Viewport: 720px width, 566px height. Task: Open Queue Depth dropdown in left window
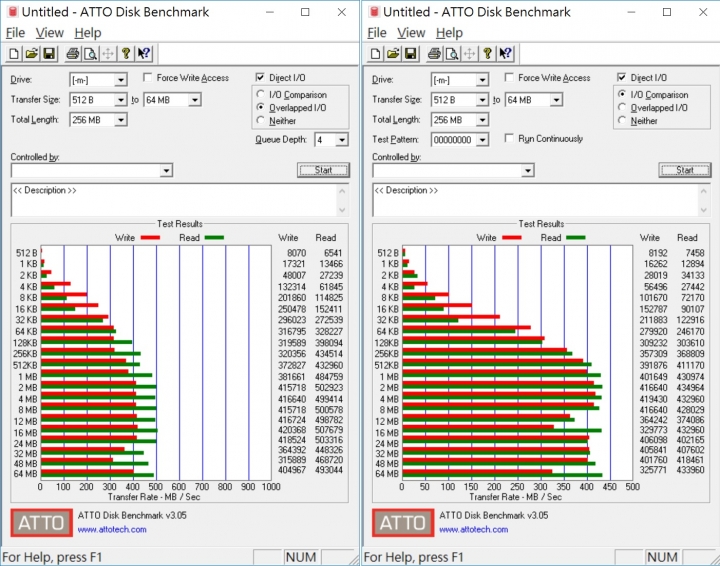(x=342, y=140)
